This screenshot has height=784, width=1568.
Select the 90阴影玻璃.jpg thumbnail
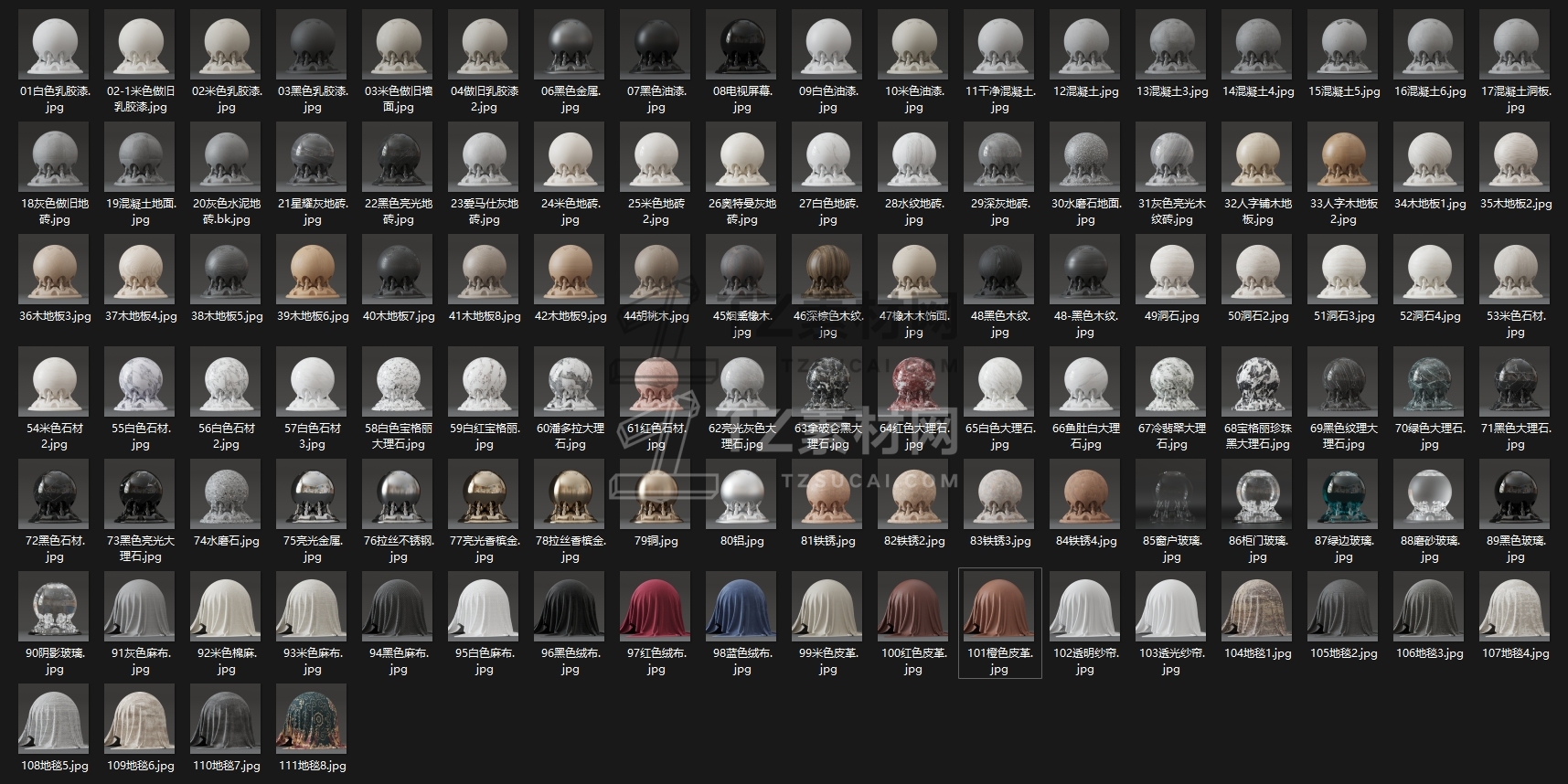click(54, 607)
